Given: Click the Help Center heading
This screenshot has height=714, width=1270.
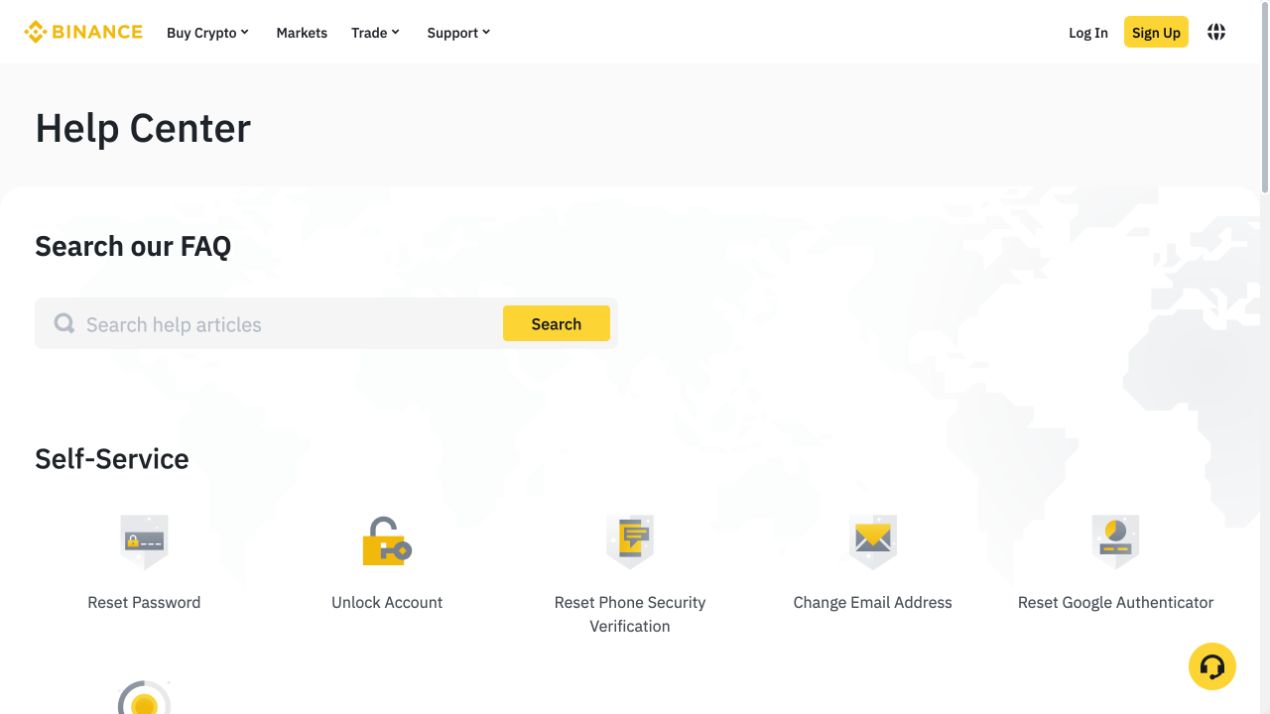Looking at the screenshot, I should [x=143, y=128].
